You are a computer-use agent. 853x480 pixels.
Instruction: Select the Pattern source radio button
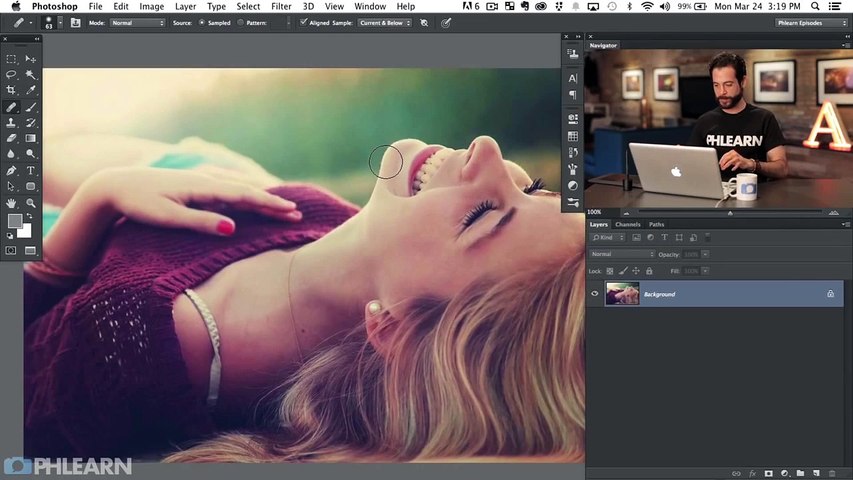241,22
